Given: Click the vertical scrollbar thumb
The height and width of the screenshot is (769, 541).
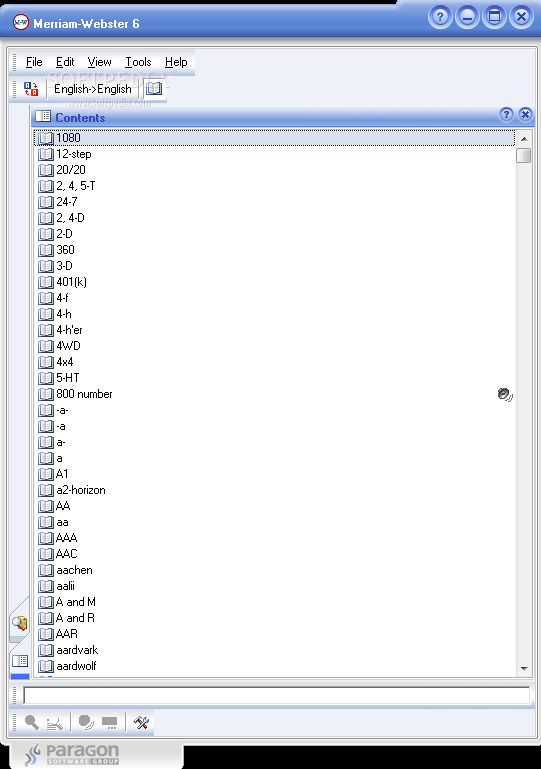Looking at the screenshot, I should tap(524, 155).
